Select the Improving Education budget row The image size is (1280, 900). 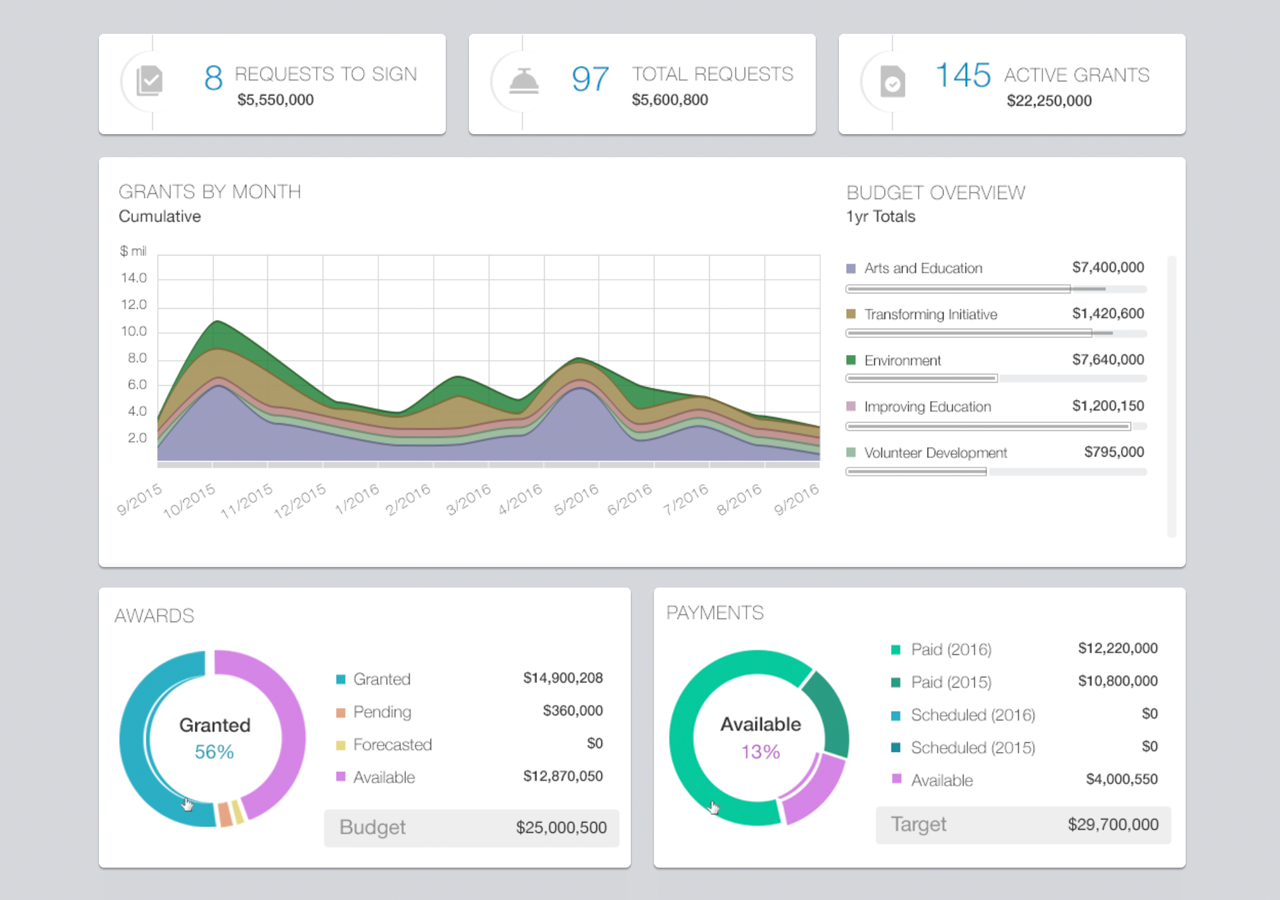pos(995,407)
